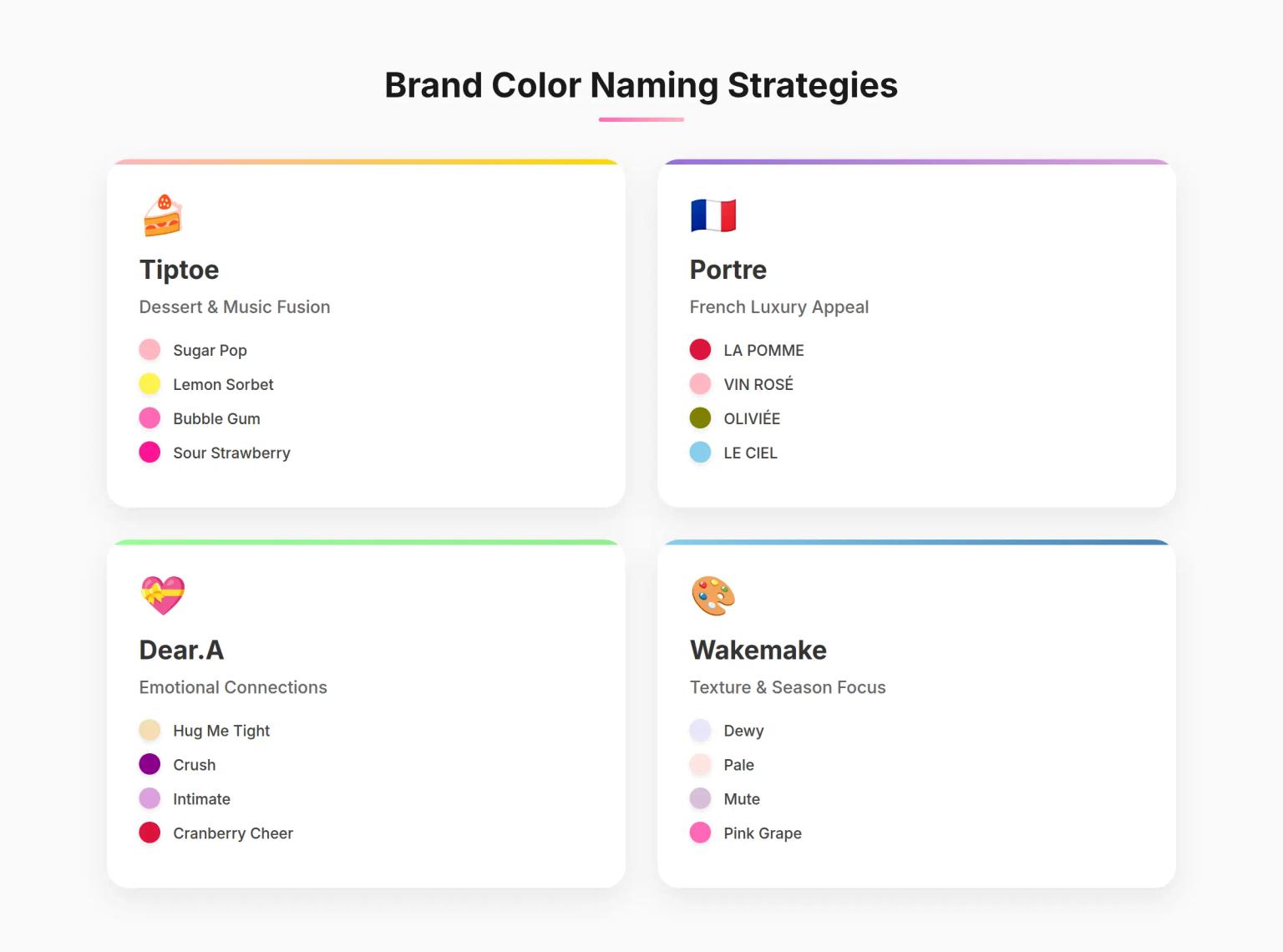The height and width of the screenshot is (952, 1283).
Task: Select the Hug Me Tight beige swatch
Action: click(x=150, y=730)
